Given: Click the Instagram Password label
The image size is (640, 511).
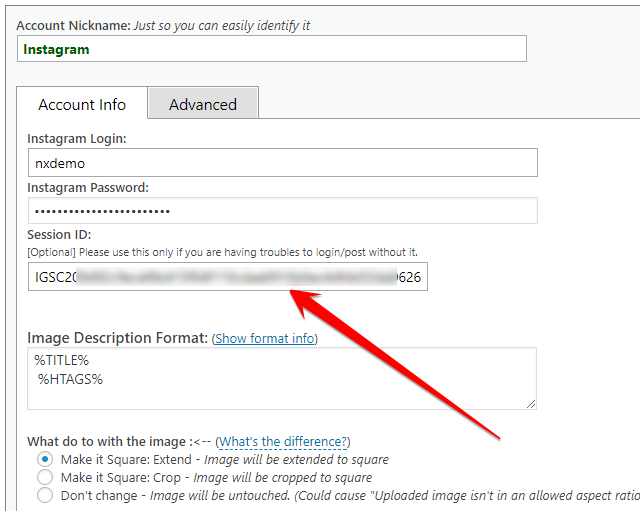Looking at the screenshot, I should point(88,188).
